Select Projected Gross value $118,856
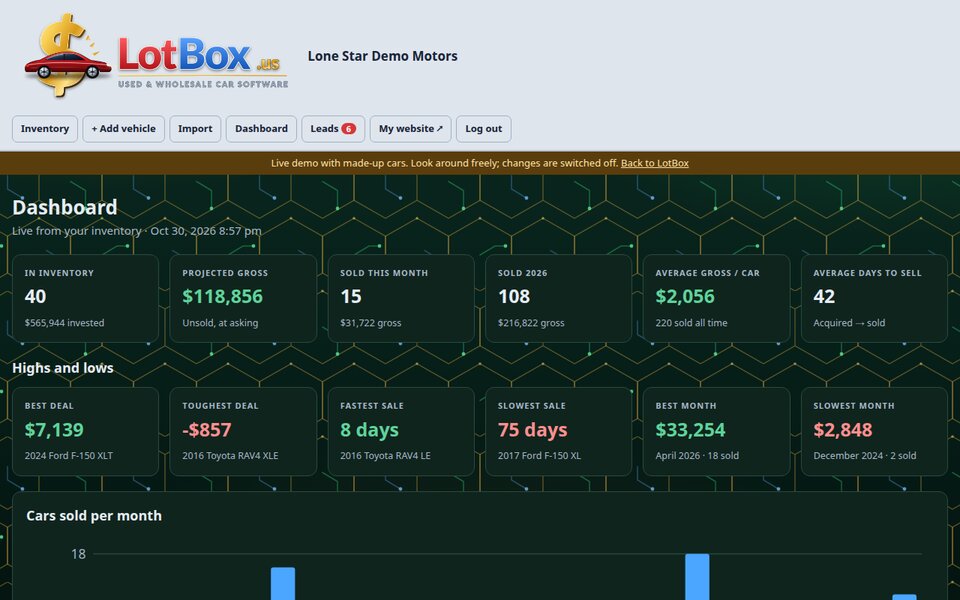This screenshot has height=600, width=960. coord(223,296)
